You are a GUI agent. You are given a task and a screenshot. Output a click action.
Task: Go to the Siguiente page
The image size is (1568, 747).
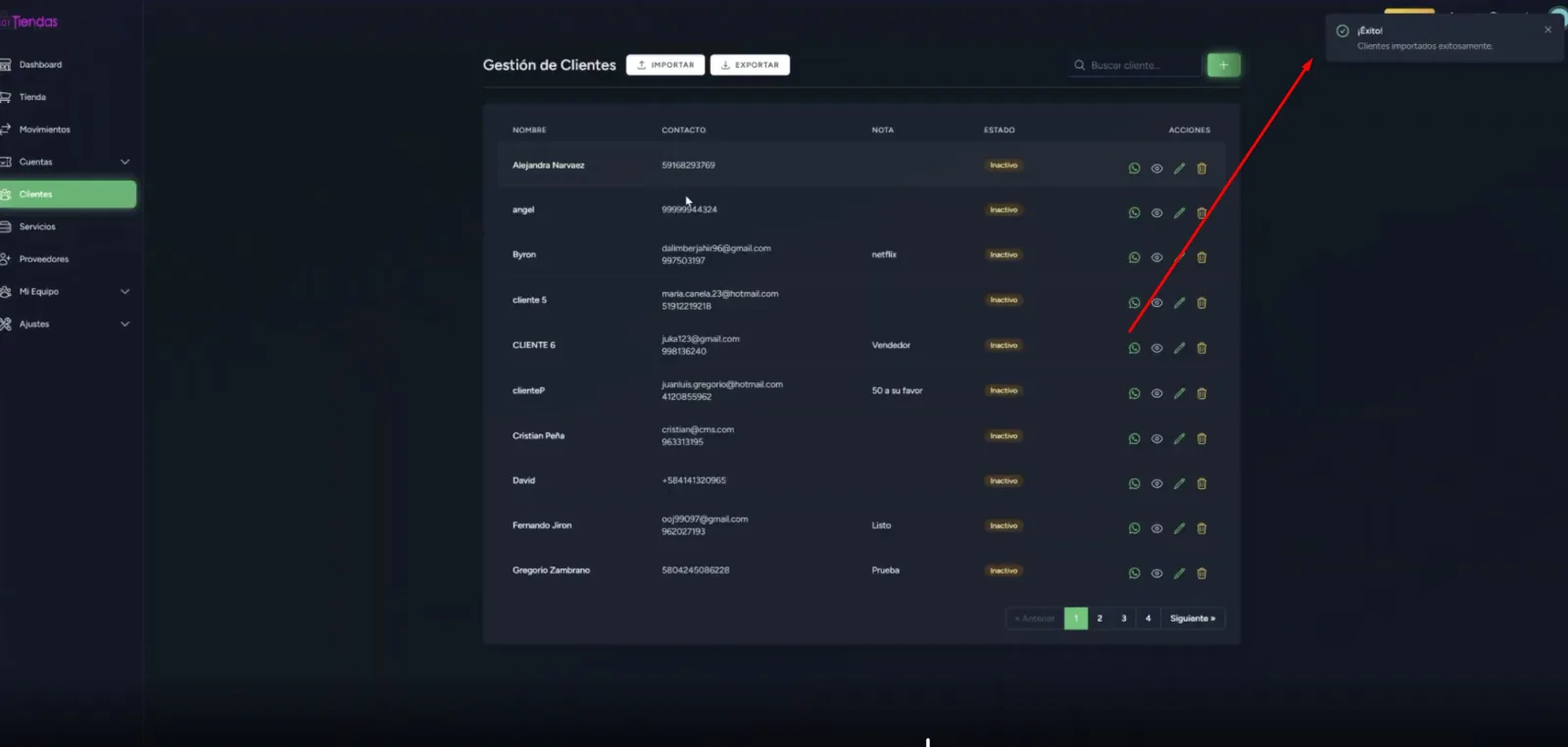1193,619
